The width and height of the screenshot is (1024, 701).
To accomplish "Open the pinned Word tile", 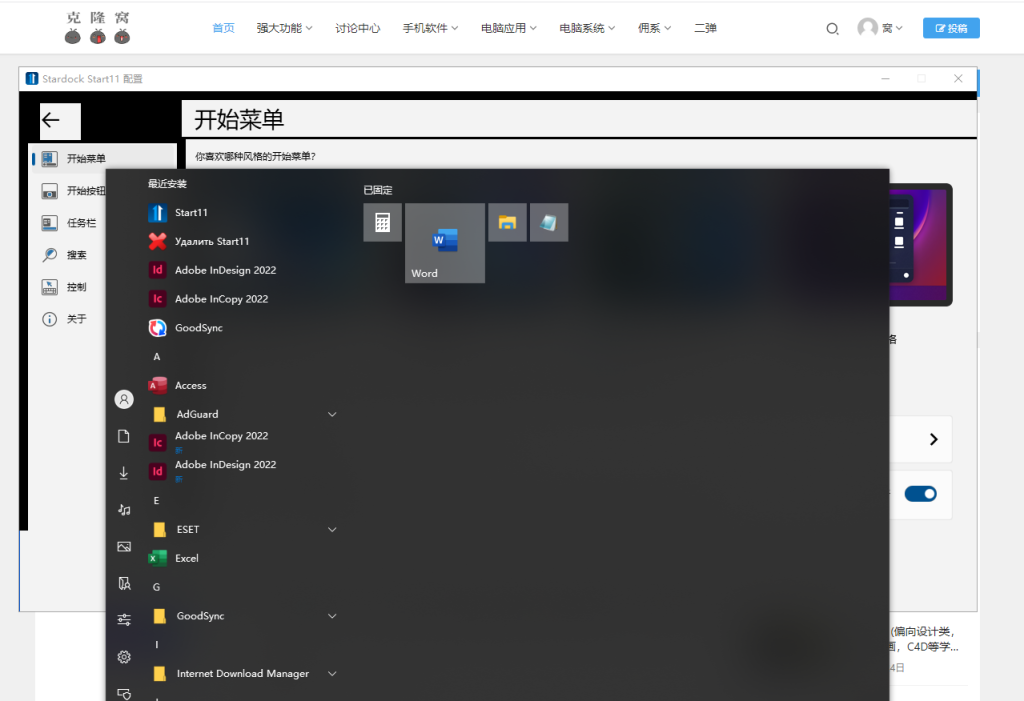I will (445, 243).
